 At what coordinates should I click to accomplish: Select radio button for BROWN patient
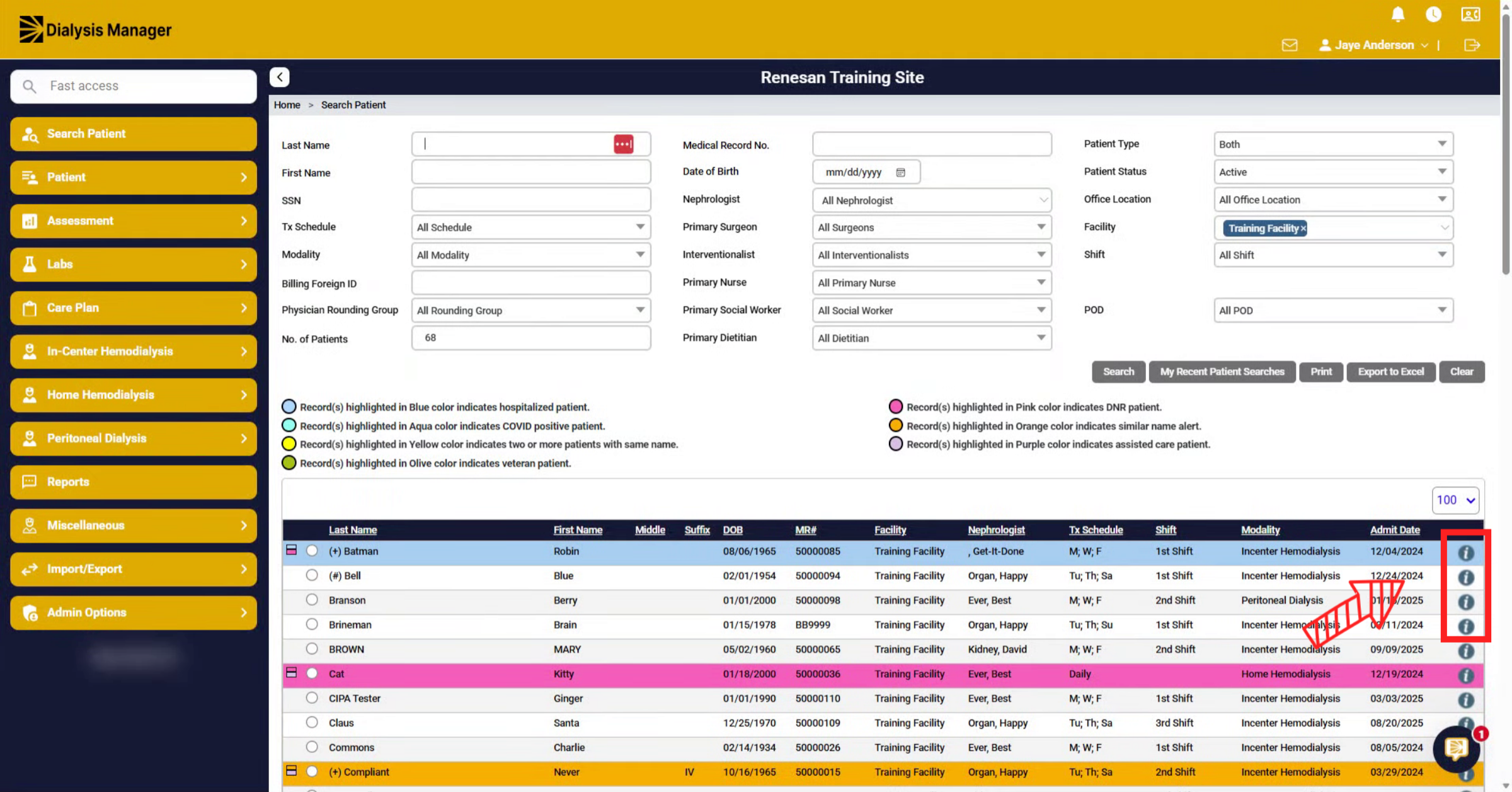pyautogui.click(x=312, y=649)
